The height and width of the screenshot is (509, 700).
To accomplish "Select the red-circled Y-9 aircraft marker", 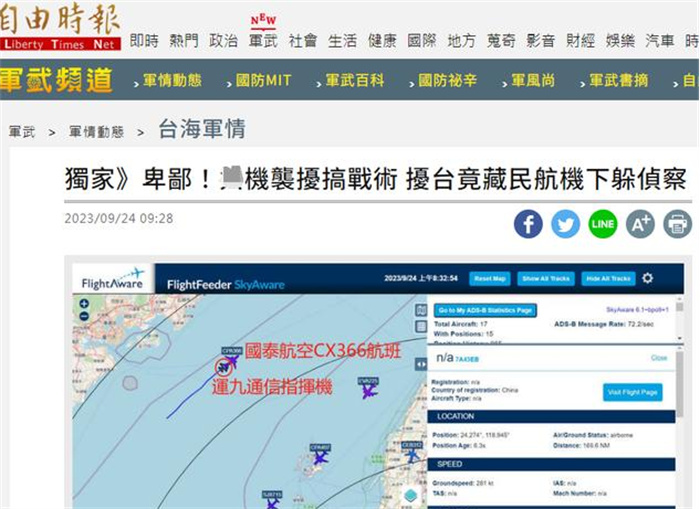I will tap(223, 367).
